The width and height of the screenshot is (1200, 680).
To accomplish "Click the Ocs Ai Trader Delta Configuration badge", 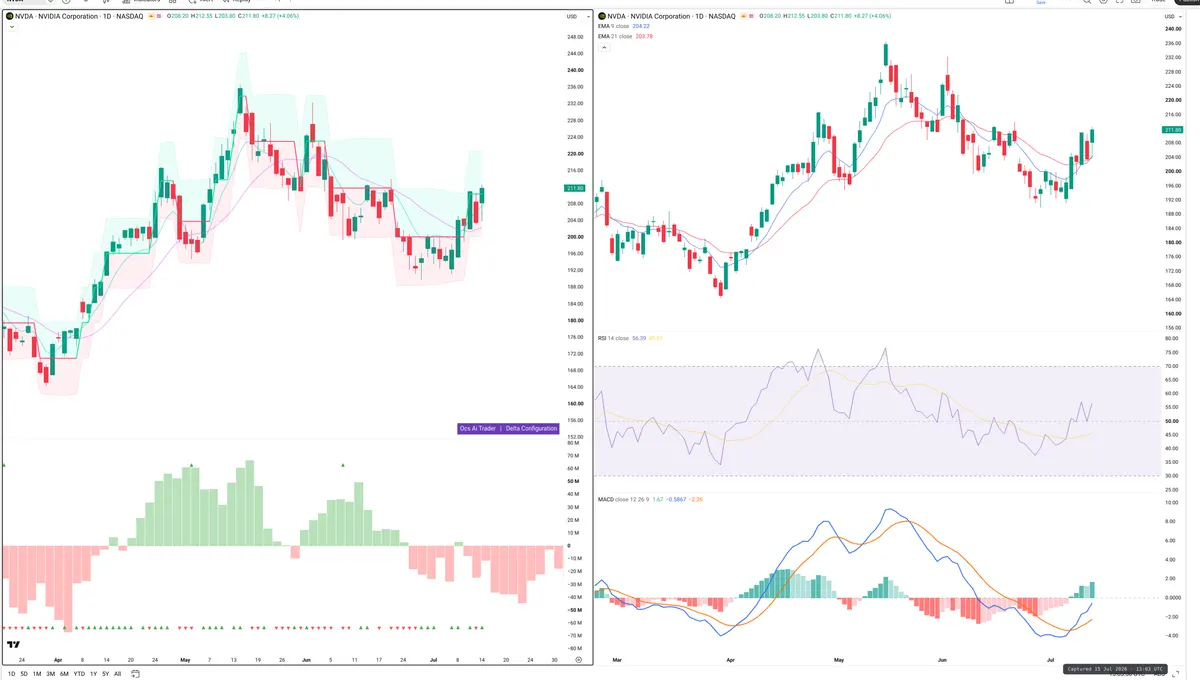I will [x=508, y=428].
